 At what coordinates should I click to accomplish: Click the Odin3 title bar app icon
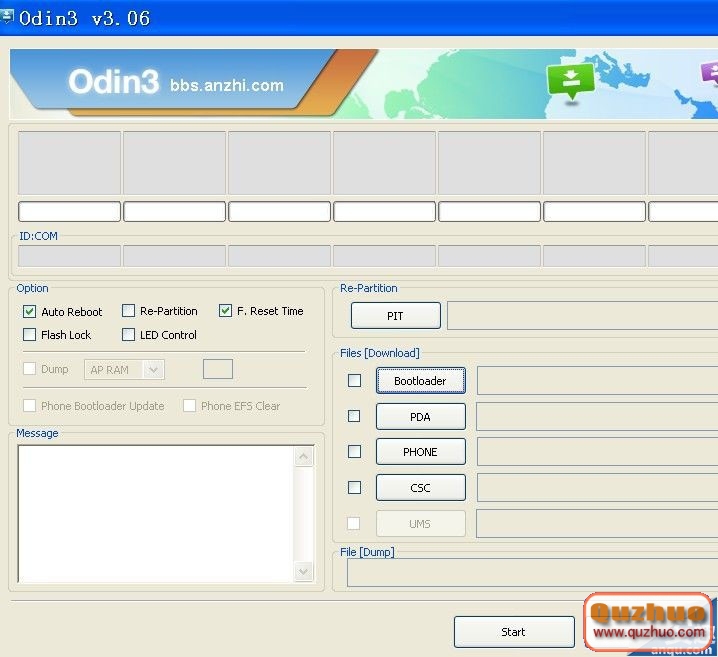tap(7, 17)
